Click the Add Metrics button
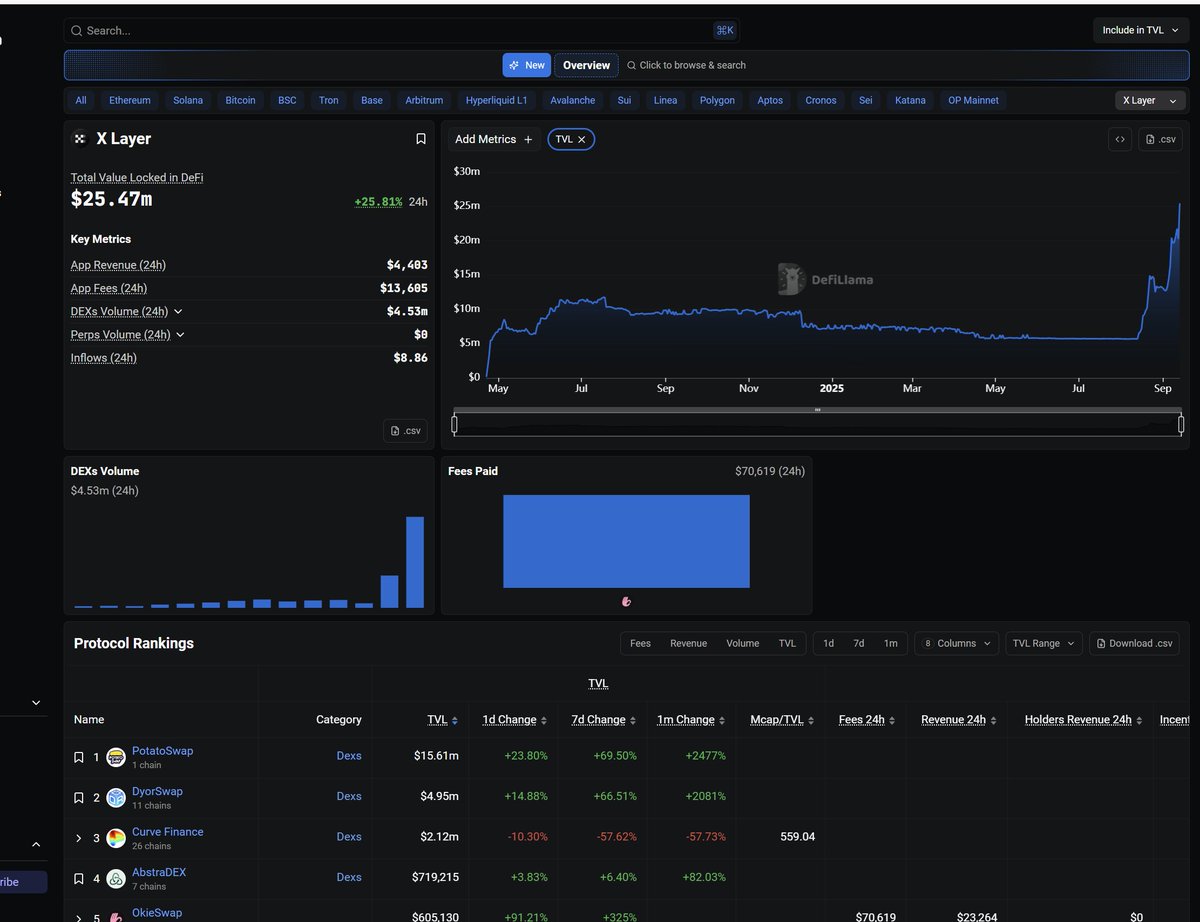Image resolution: width=1200 pixels, height=922 pixels. click(494, 139)
